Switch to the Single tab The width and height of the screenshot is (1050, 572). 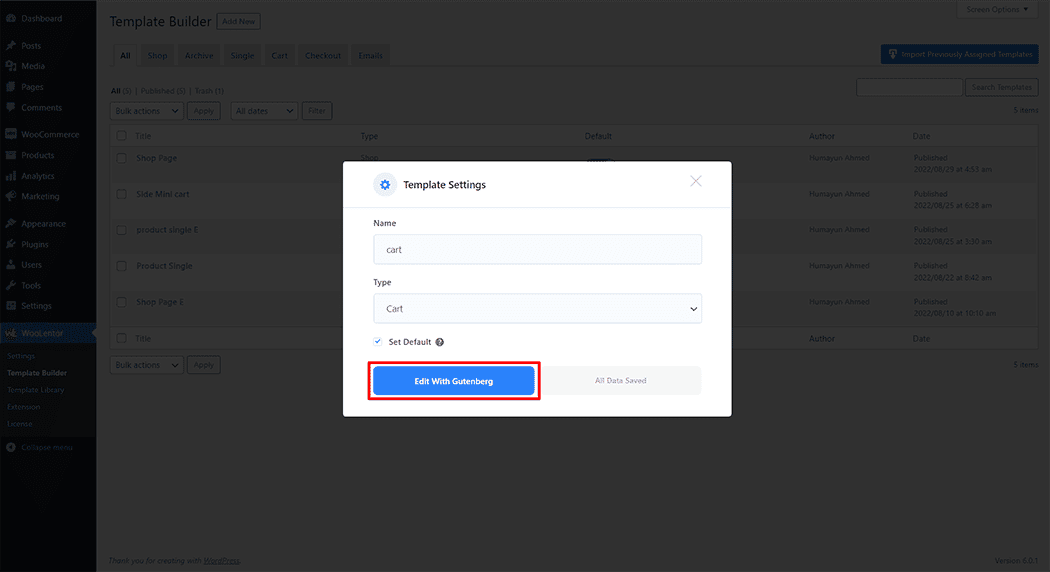[242, 56]
